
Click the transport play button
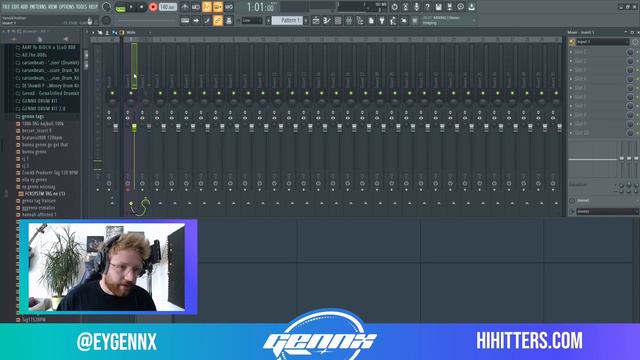[131, 7]
